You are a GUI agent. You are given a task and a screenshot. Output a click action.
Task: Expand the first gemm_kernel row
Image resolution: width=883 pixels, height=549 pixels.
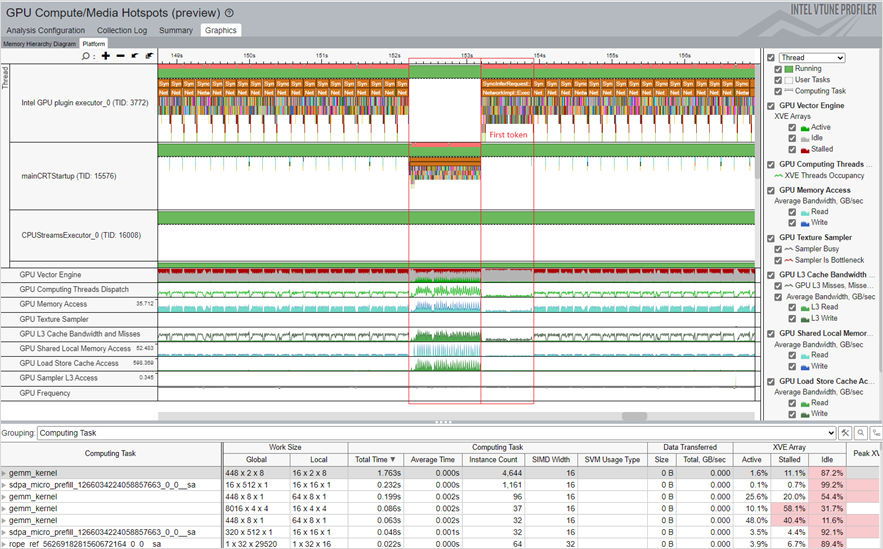tap(5, 472)
